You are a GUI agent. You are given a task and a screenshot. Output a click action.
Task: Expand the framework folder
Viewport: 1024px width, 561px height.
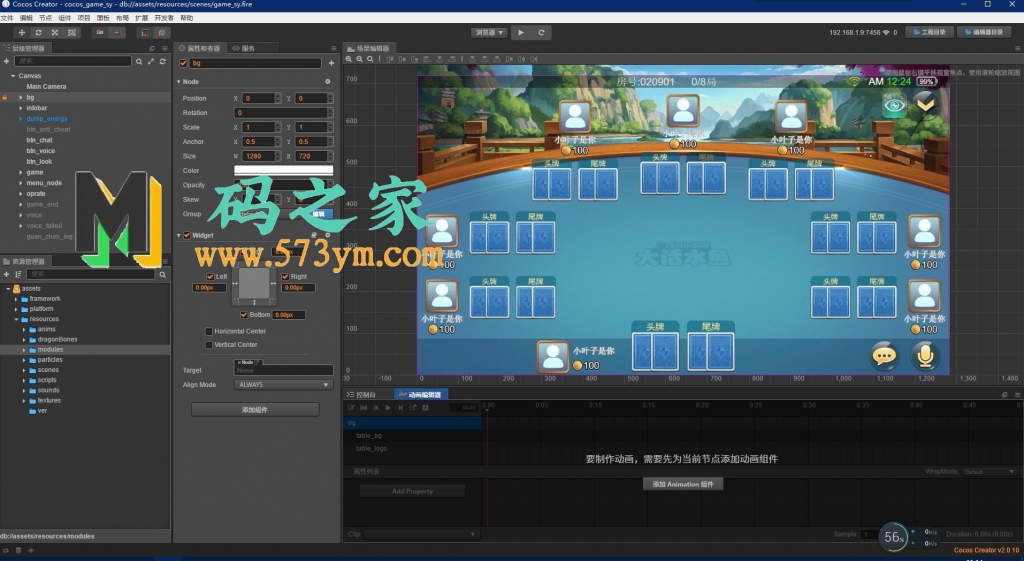(16, 299)
